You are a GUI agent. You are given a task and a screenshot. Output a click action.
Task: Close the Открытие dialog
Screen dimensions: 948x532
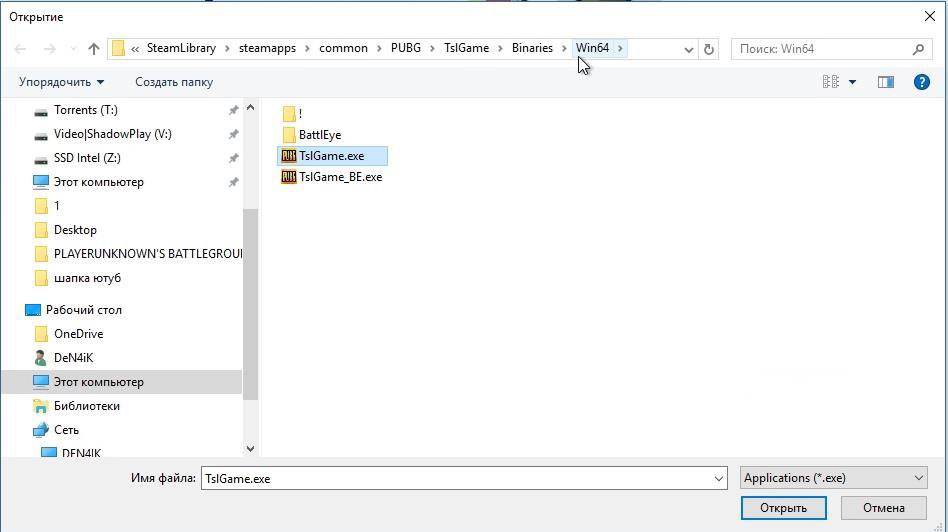coord(930,16)
